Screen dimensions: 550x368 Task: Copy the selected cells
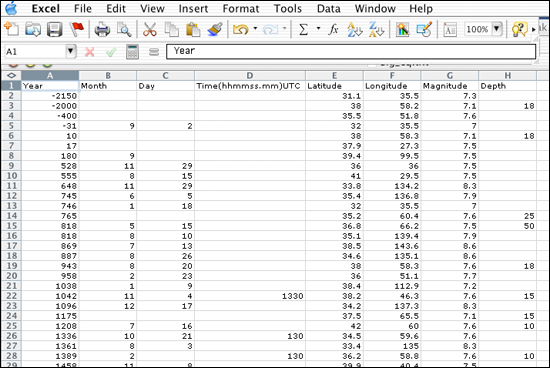point(172,29)
